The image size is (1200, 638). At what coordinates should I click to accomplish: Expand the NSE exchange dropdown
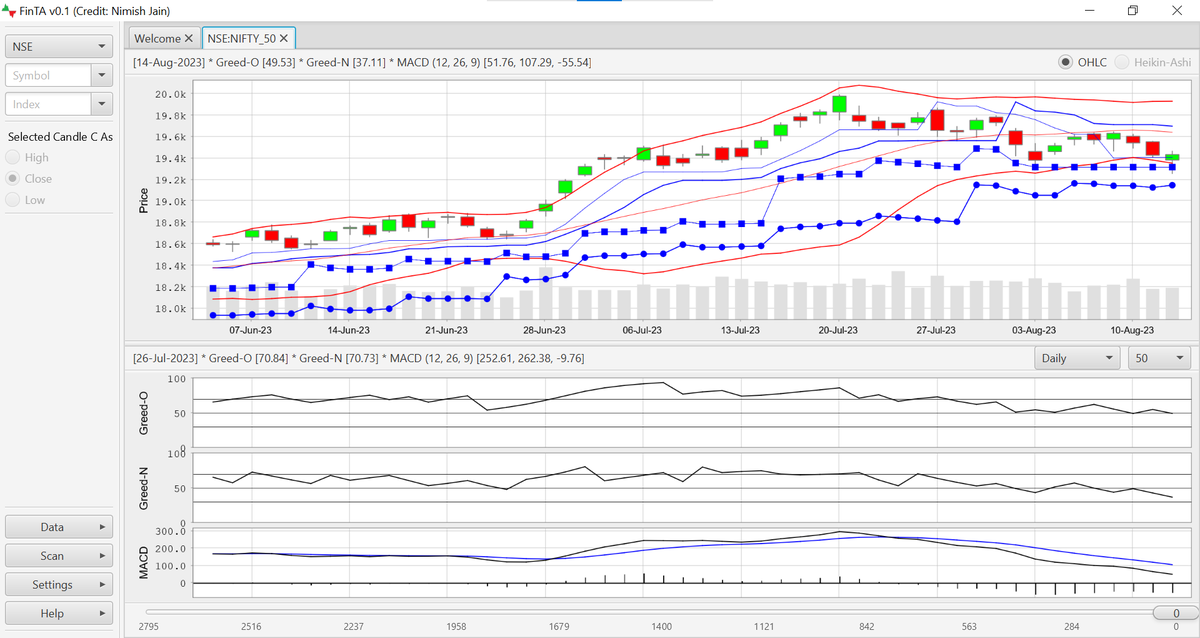click(60, 46)
